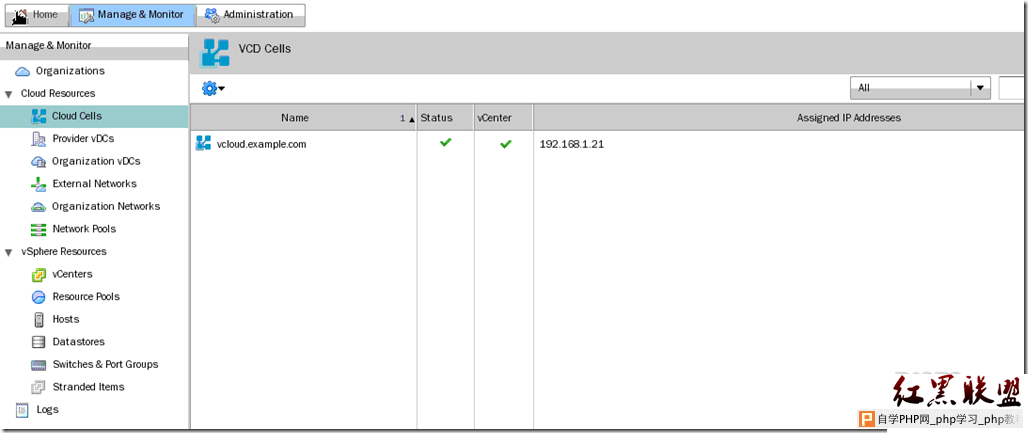The width and height of the screenshot is (1028, 433).
Task: Click the Network Pools icon
Action: [39, 230]
